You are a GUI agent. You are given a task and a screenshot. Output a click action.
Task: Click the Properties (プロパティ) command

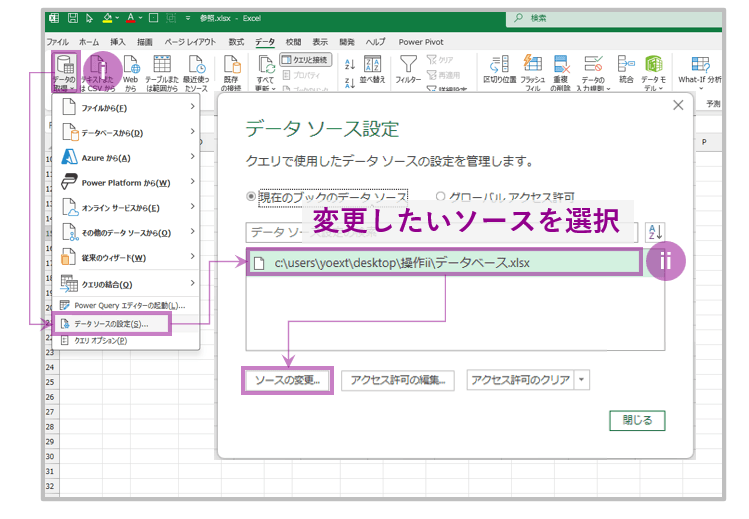point(301,75)
